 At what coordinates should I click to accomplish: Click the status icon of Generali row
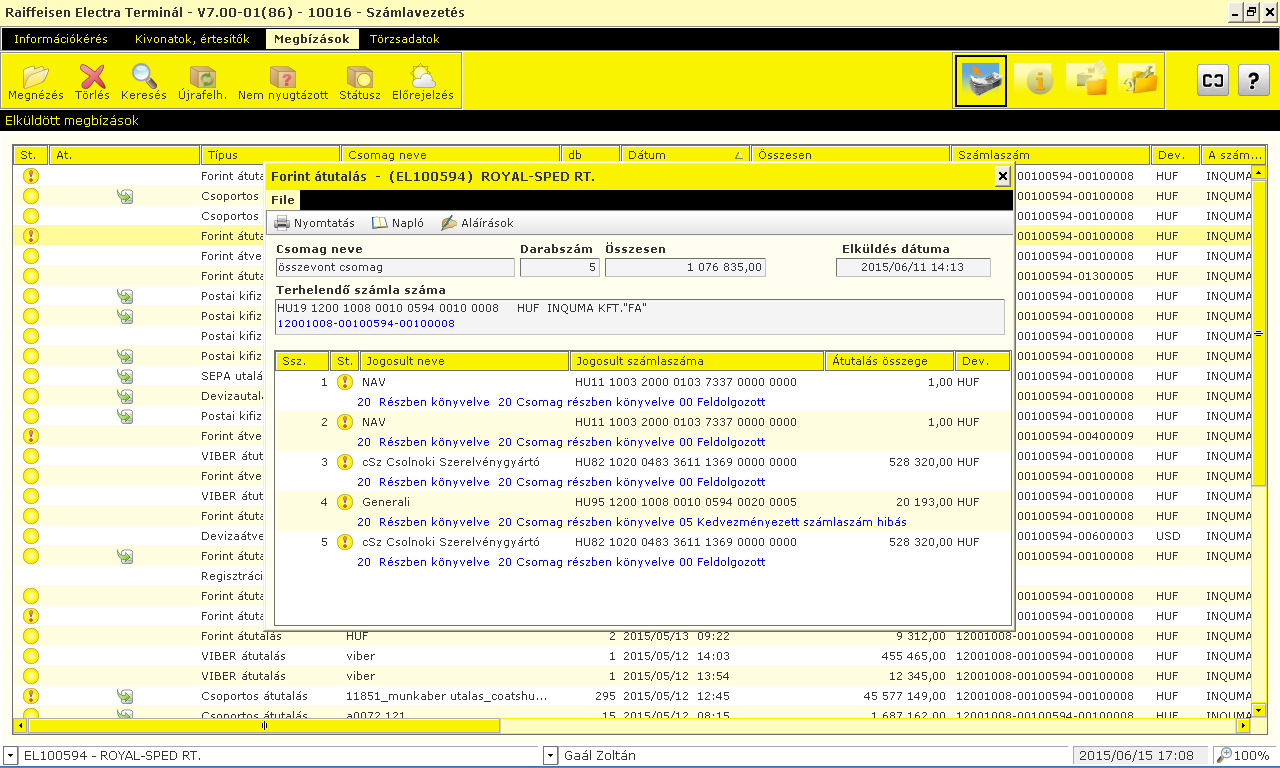click(x=345, y=502)
